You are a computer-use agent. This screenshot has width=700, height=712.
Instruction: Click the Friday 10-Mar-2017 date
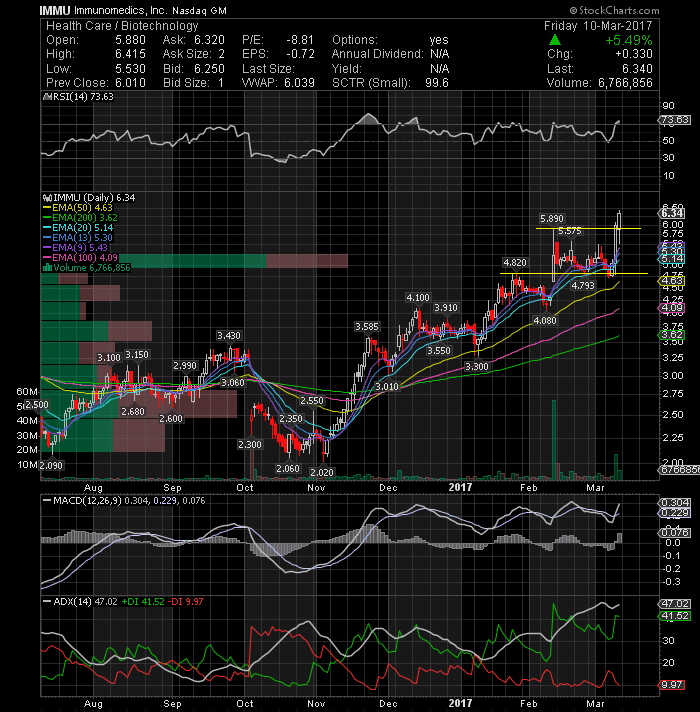click(x=598, y=25)
